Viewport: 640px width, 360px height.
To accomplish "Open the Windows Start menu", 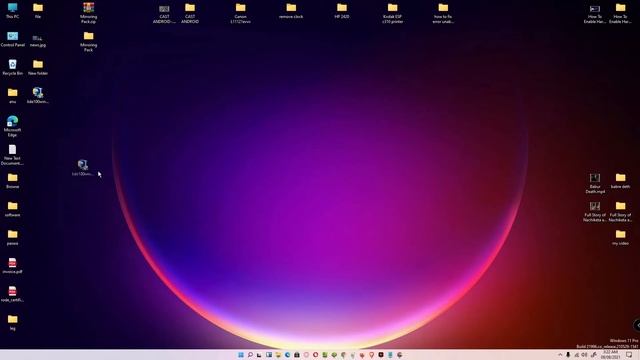I will click(x=241, y=355).
